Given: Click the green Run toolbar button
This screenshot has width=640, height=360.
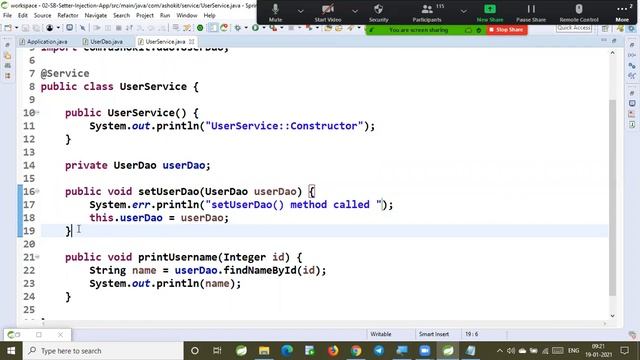Looking at the screenshot, I should (255, 28).
